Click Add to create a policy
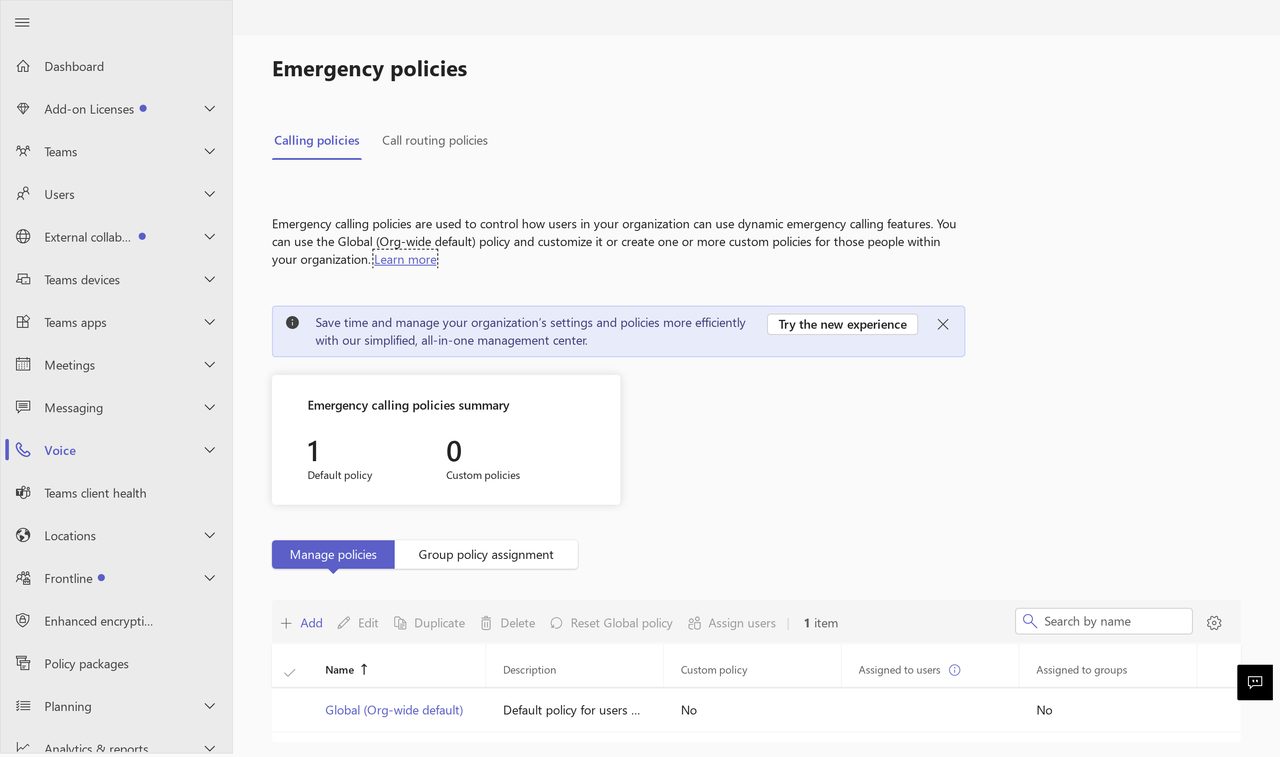The width and height of the screenshot is (1280, 757). point(301,623)
